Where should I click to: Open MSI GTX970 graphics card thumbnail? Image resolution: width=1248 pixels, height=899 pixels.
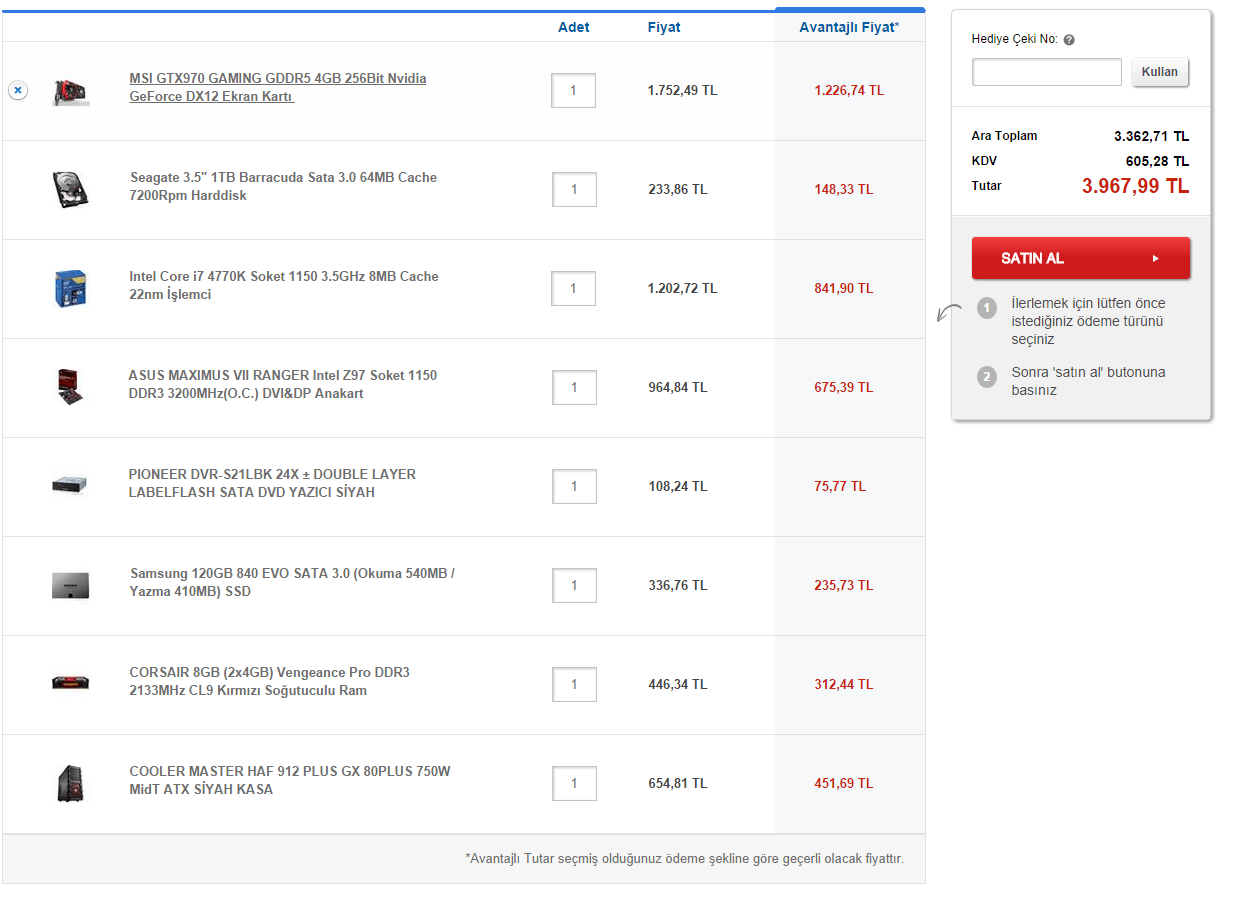(70, 91)
